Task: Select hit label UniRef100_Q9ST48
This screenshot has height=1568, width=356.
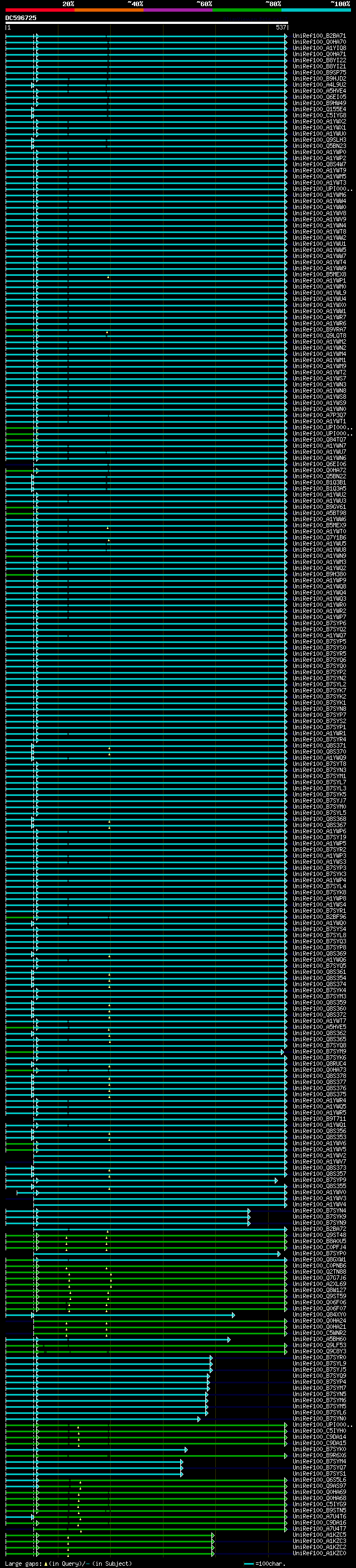Action: 319,1235
